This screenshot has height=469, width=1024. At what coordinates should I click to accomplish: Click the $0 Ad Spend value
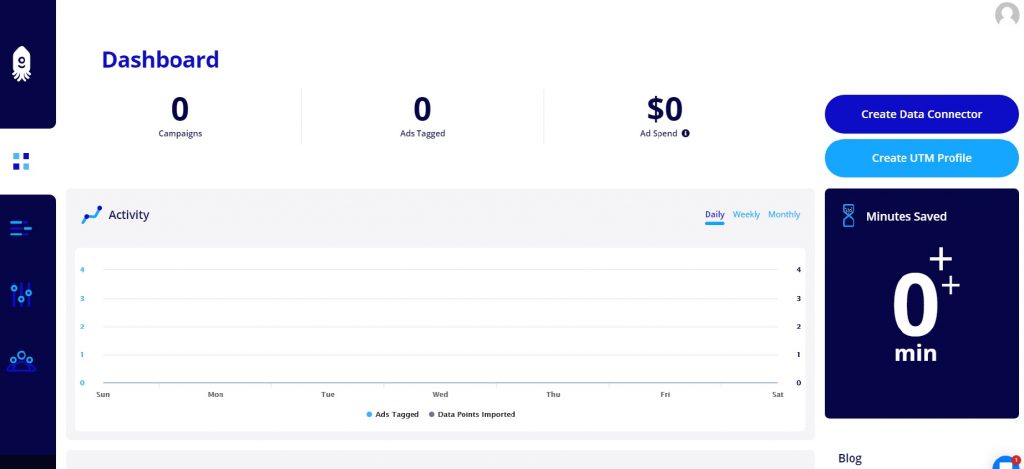(x=665, y=109)
